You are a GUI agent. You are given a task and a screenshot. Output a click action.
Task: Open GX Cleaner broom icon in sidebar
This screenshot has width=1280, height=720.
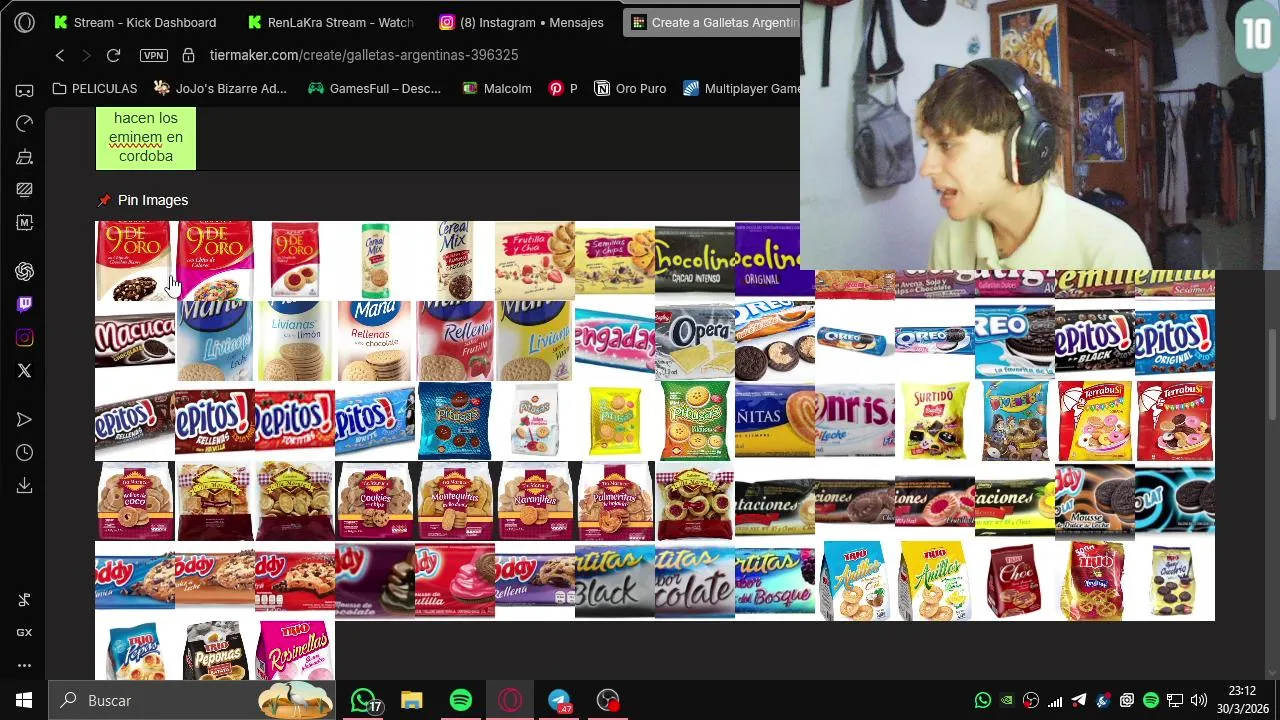point(24,156)
